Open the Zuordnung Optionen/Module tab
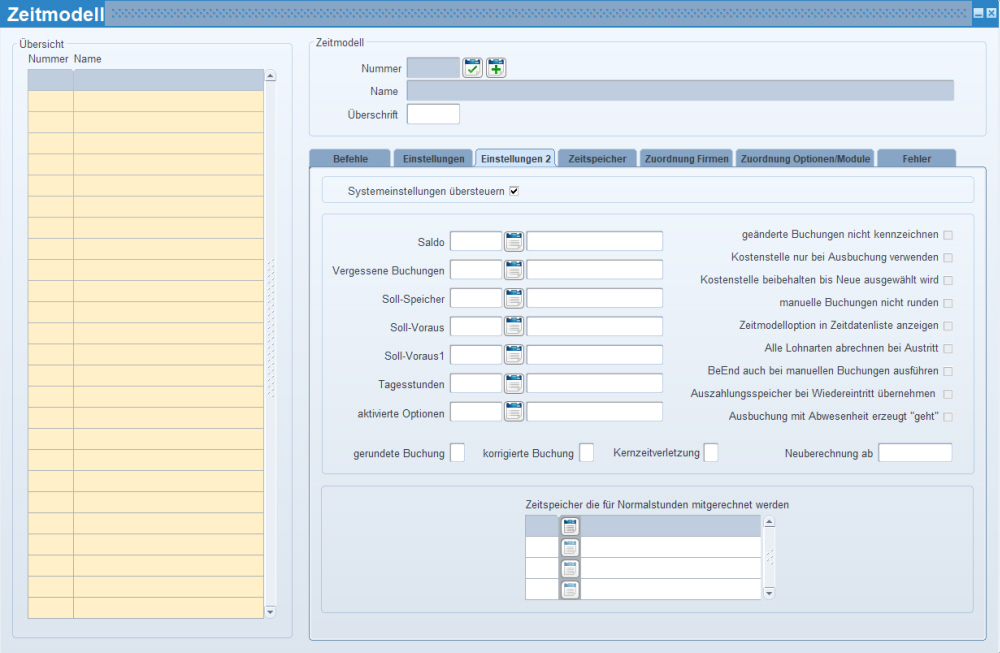This screenshot has width=1000, height=653. pyautogui.click(x=805, y=158)
